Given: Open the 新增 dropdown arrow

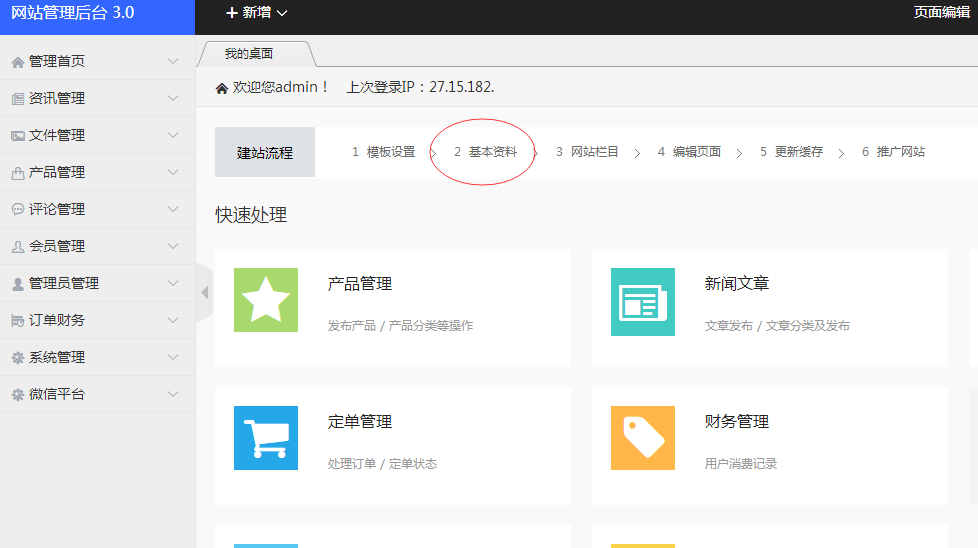Looking at the screenshot, I should pyautogui.click(x=282, y=13).
